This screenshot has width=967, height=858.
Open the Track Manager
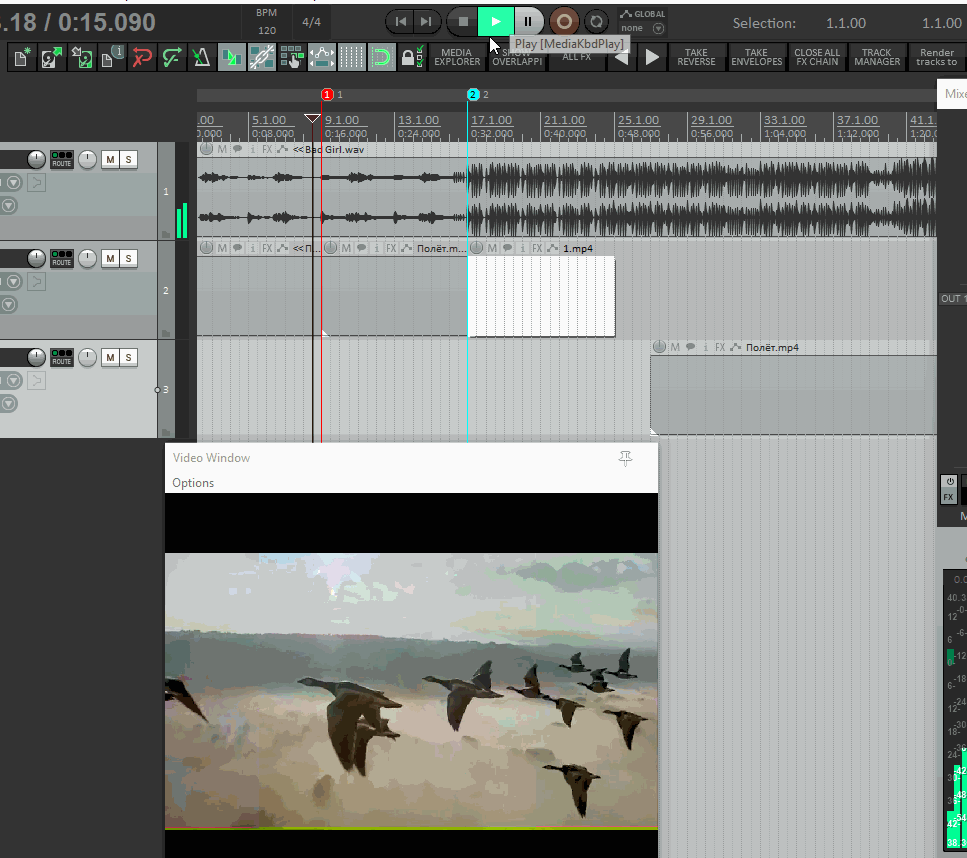pos(877,58)
